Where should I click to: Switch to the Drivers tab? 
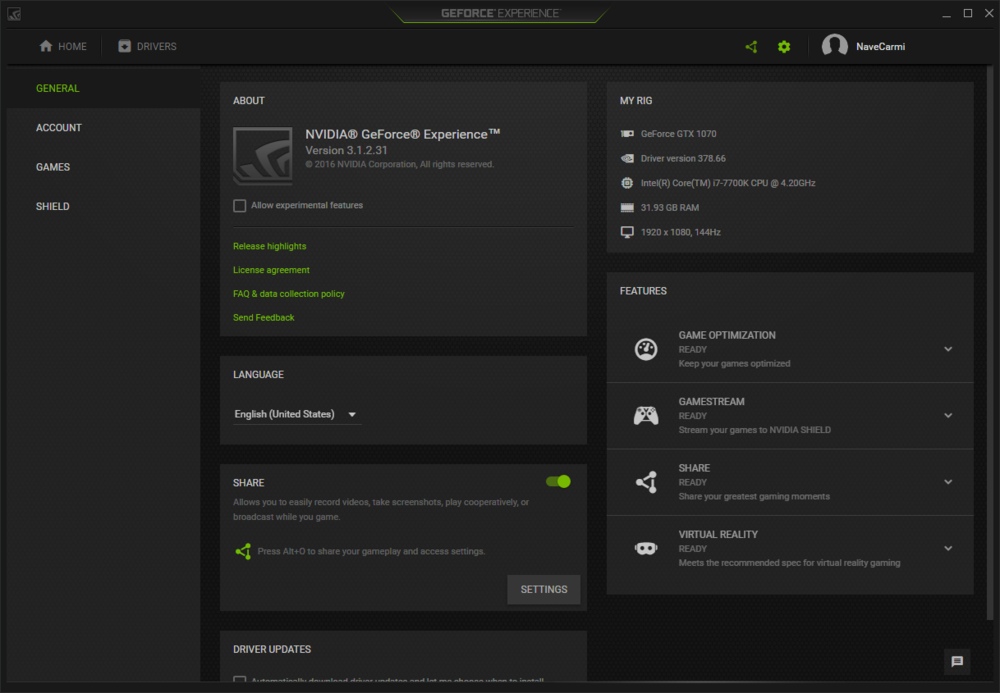pyautogui.click(x=147, y=47)
